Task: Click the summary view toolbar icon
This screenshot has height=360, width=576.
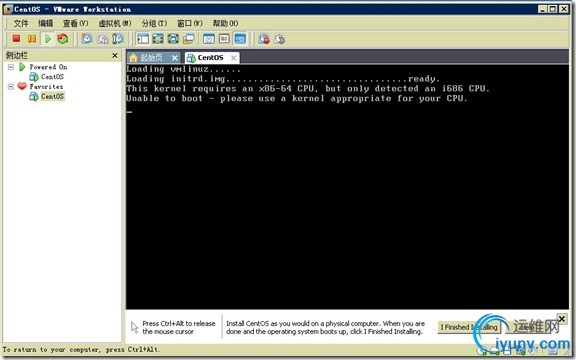Action: click(209, 38)
